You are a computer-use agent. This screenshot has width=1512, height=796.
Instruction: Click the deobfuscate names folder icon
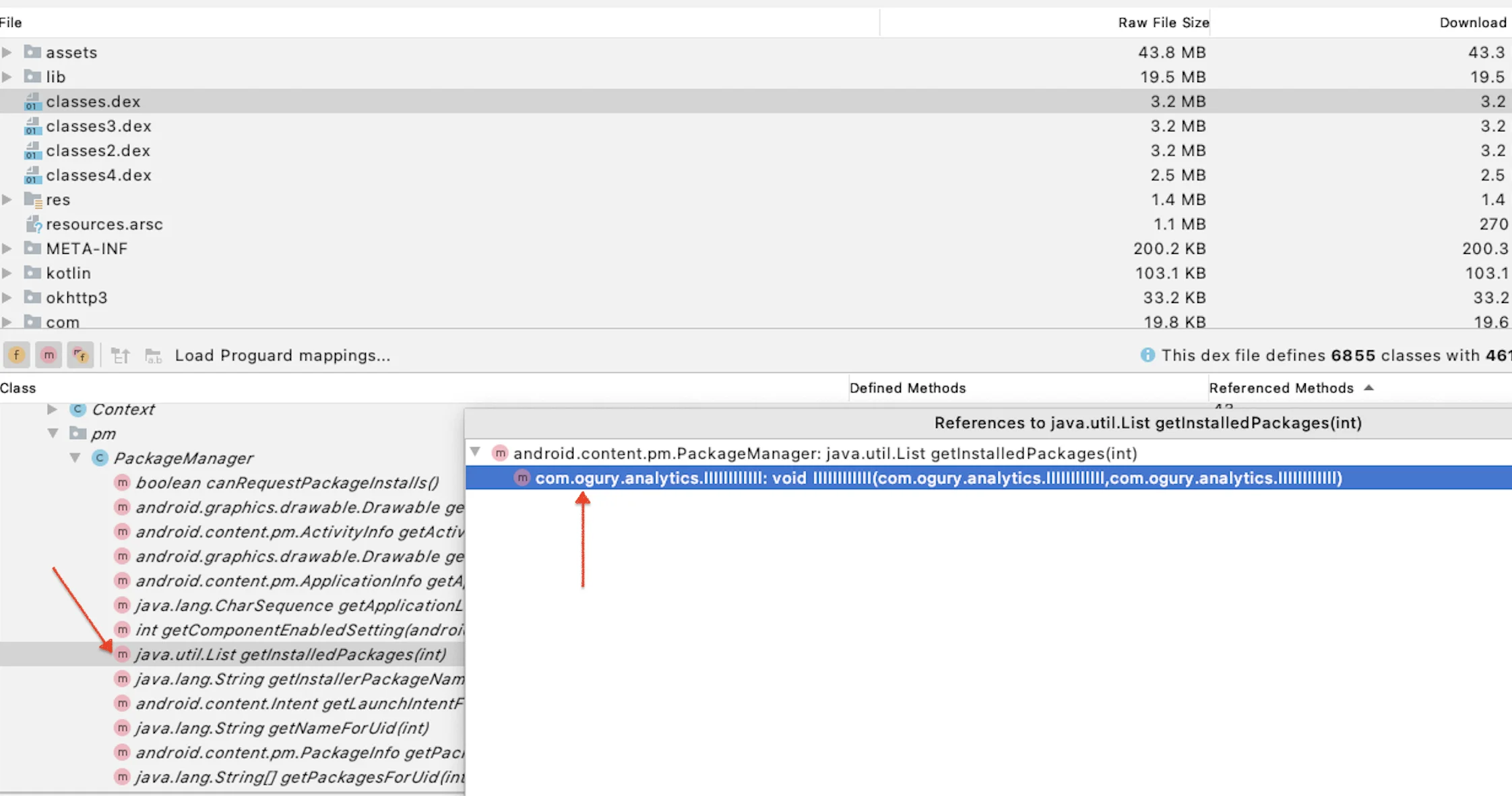click(154, 356)
